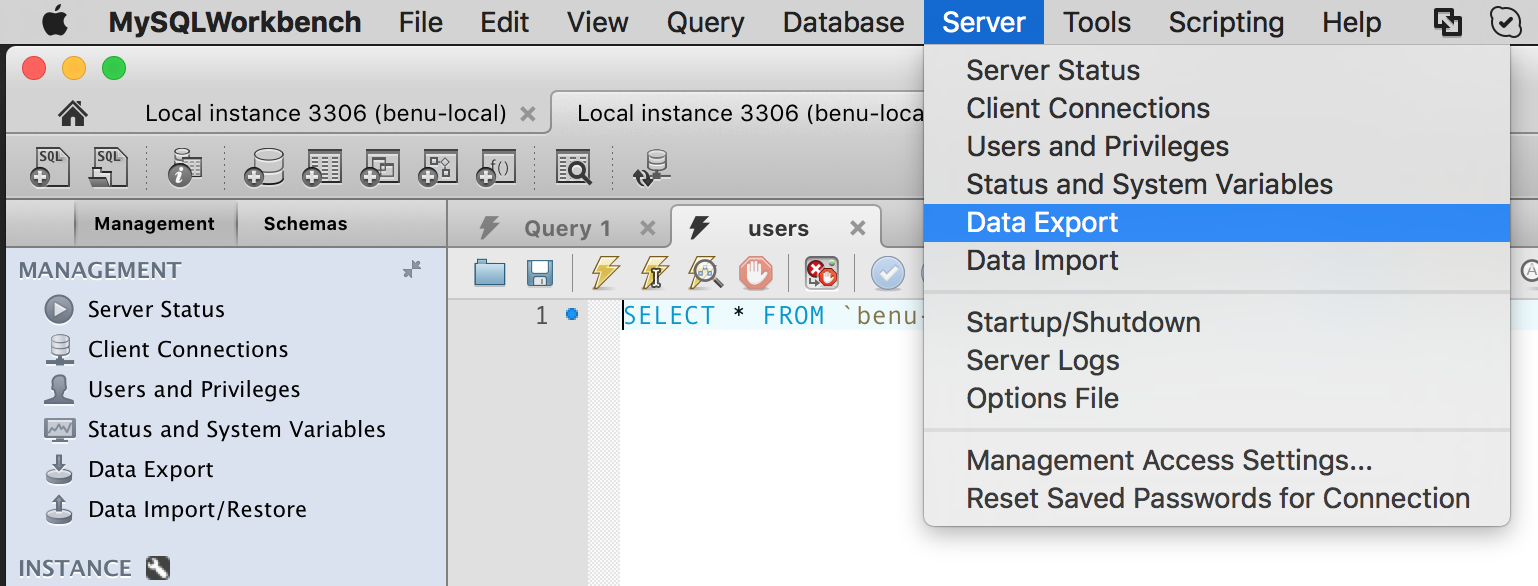Image resolution: width=1538 pixels, height=586 pixels.
Task: Create a new table icon
Action: [x=322, y=167]
